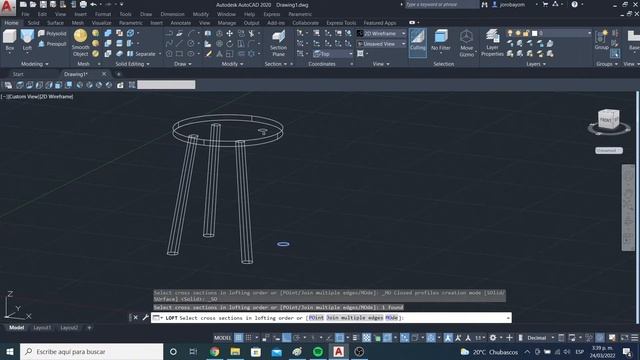Click the search binoculars icon
Image resolution: width=640 pixels, height=360 pixels.
(484, 4)
